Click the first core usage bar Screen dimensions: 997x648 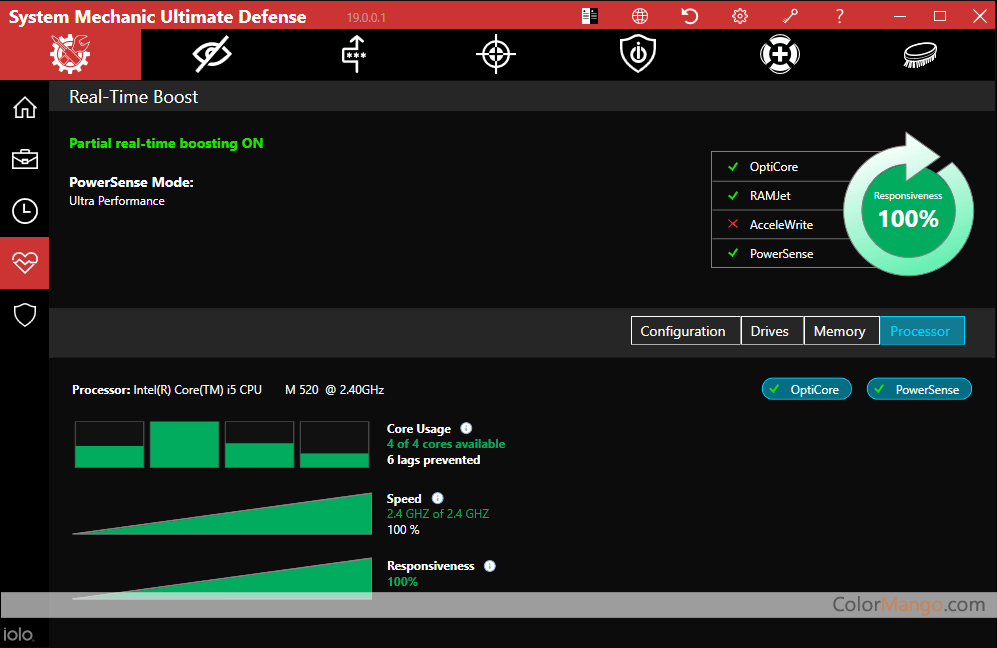click(109, 445)
